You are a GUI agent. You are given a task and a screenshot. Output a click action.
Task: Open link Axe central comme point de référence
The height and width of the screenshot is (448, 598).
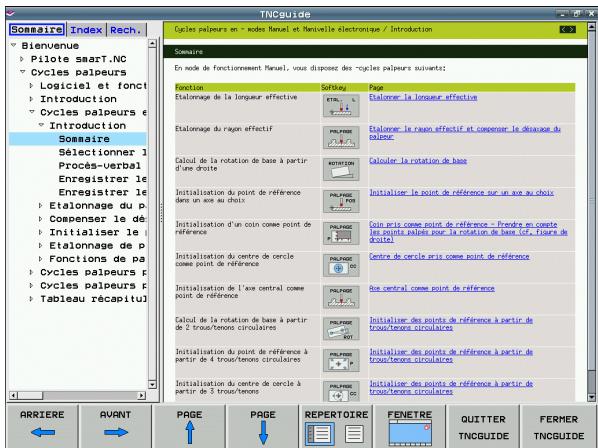[x=432, y=288]
